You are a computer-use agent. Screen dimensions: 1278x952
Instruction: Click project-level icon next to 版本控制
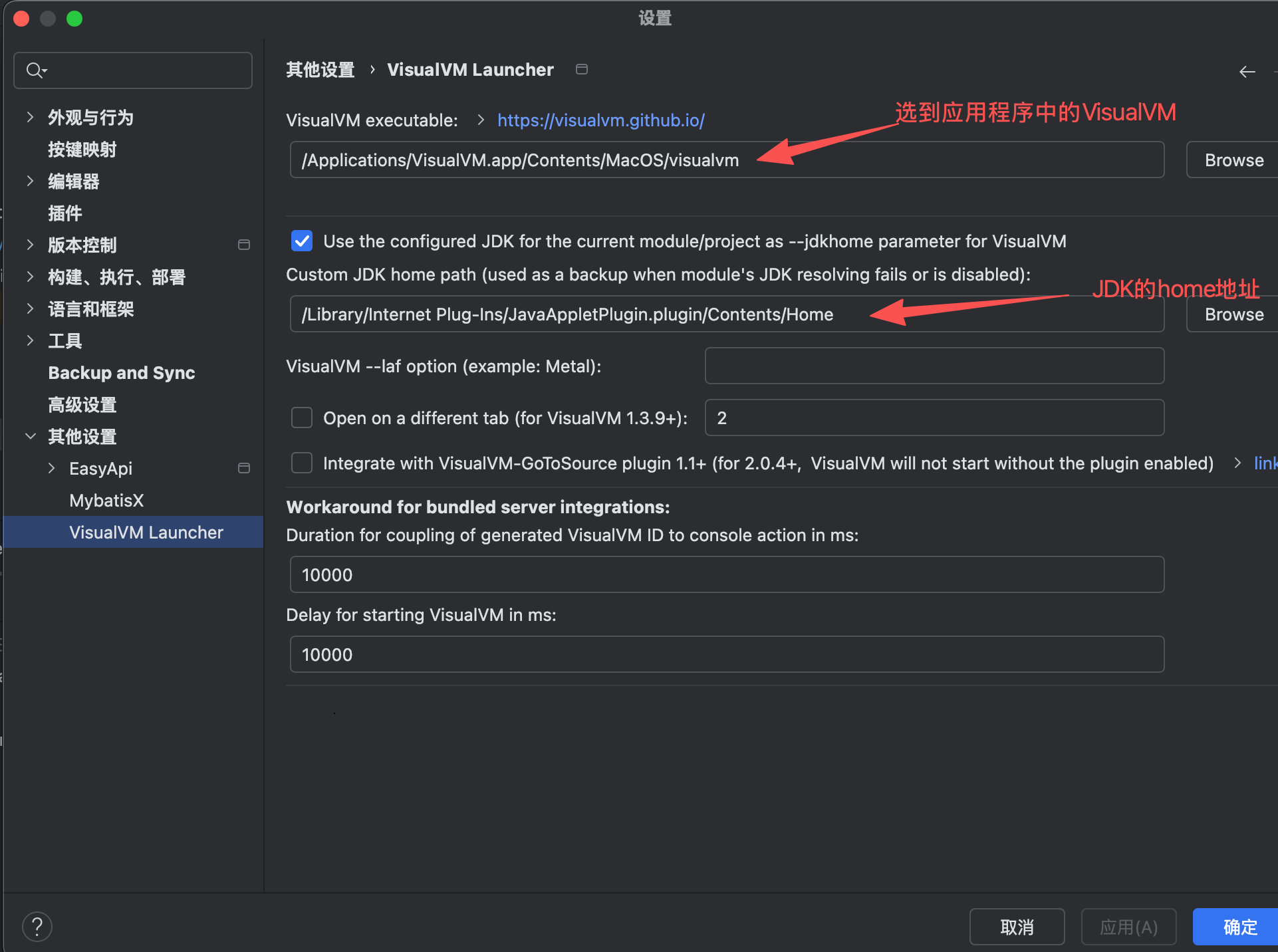244,245
